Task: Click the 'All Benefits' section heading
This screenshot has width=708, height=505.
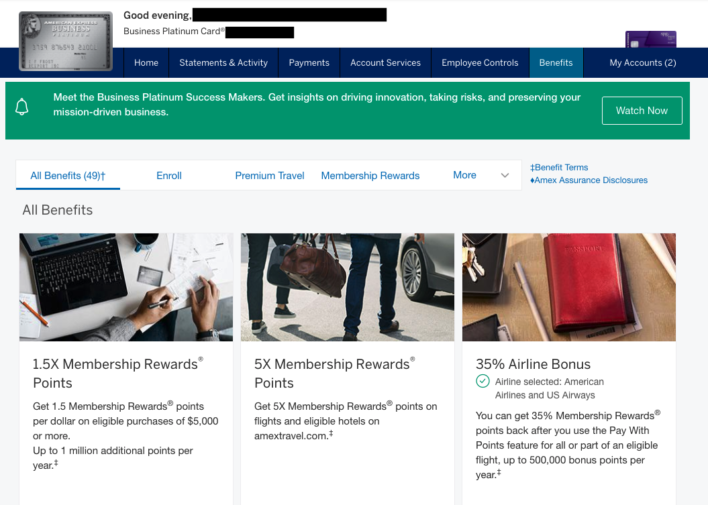Action: 57,210
